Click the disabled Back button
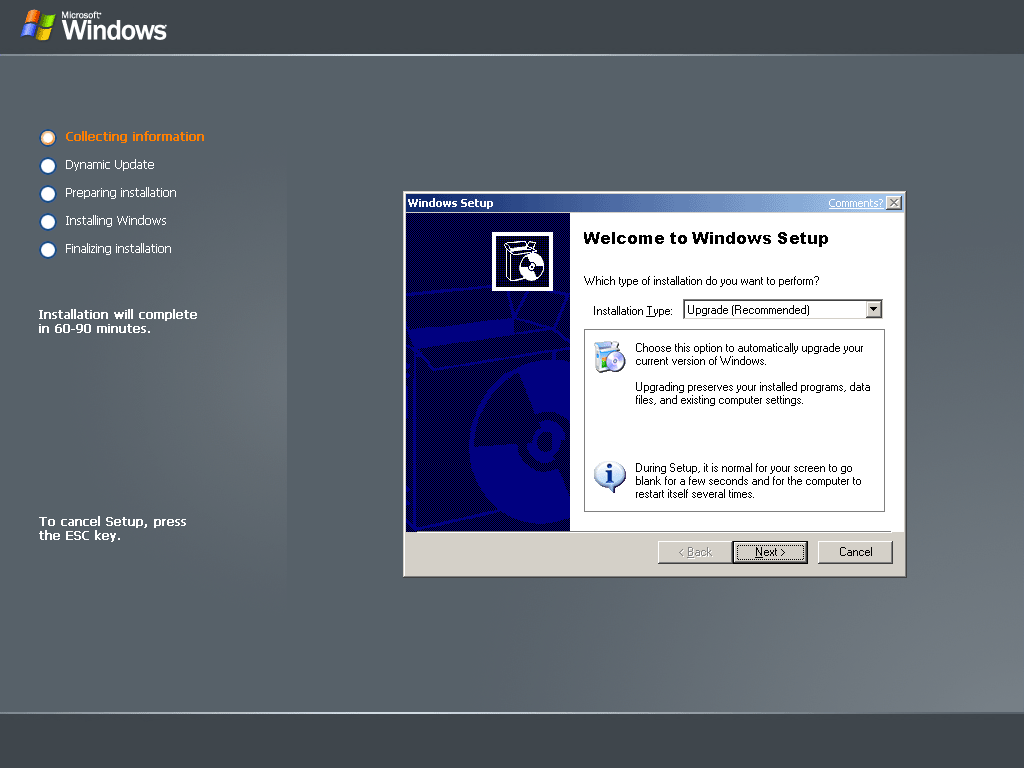 (695, 552)
